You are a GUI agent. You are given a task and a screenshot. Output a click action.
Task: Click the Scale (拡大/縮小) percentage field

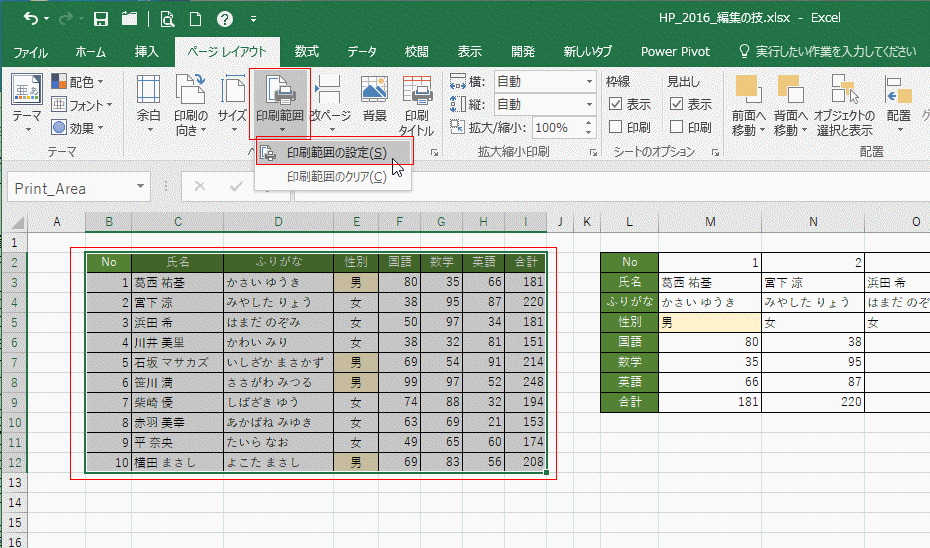click(550, 128)
